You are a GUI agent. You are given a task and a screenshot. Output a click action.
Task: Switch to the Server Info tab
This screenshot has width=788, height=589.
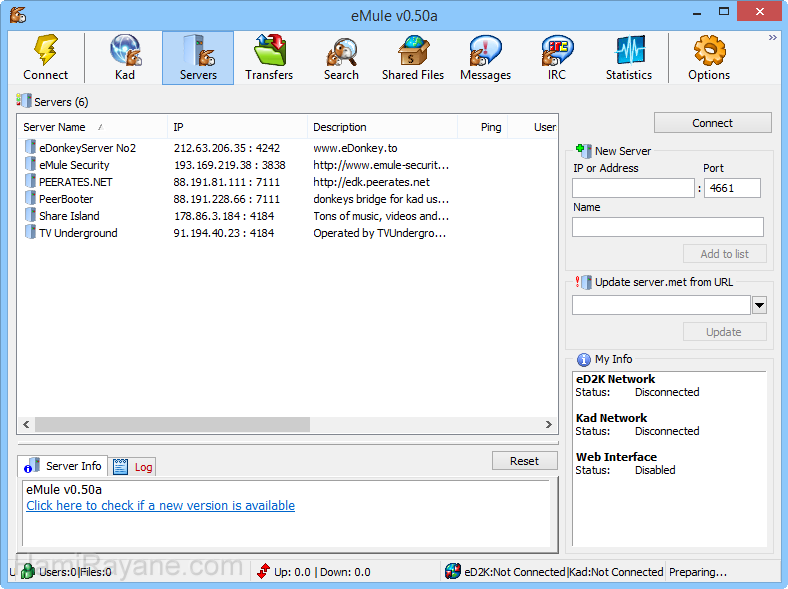(x=63, y=466)
